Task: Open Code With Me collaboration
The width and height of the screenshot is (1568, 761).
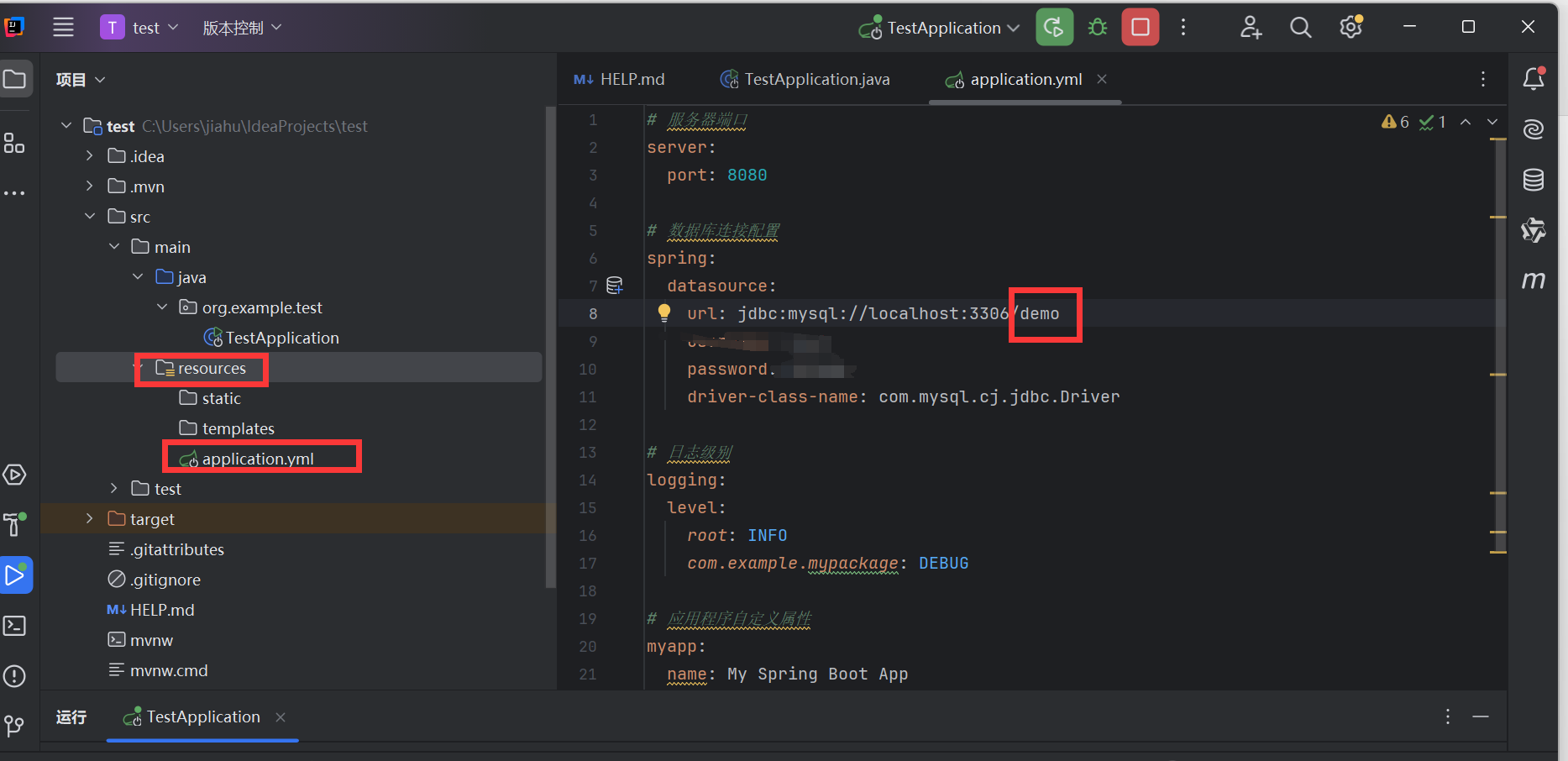Action: 1251,27
